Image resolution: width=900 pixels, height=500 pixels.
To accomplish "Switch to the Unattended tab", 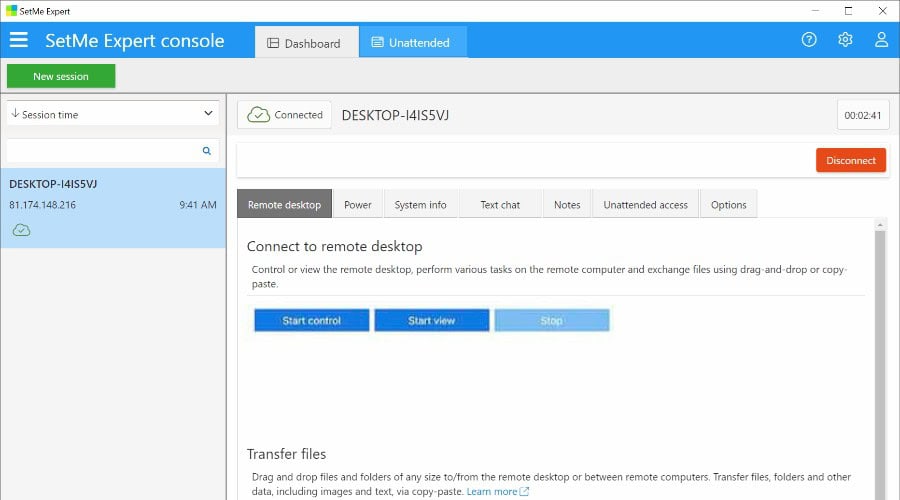I will pos(412,43).
